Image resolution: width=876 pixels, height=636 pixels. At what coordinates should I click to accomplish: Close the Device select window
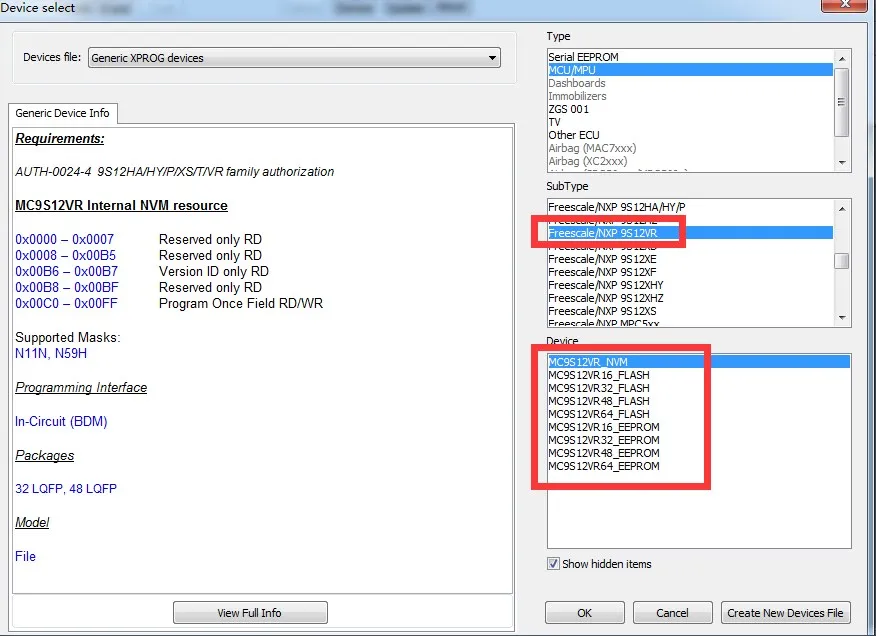(844, 4)
